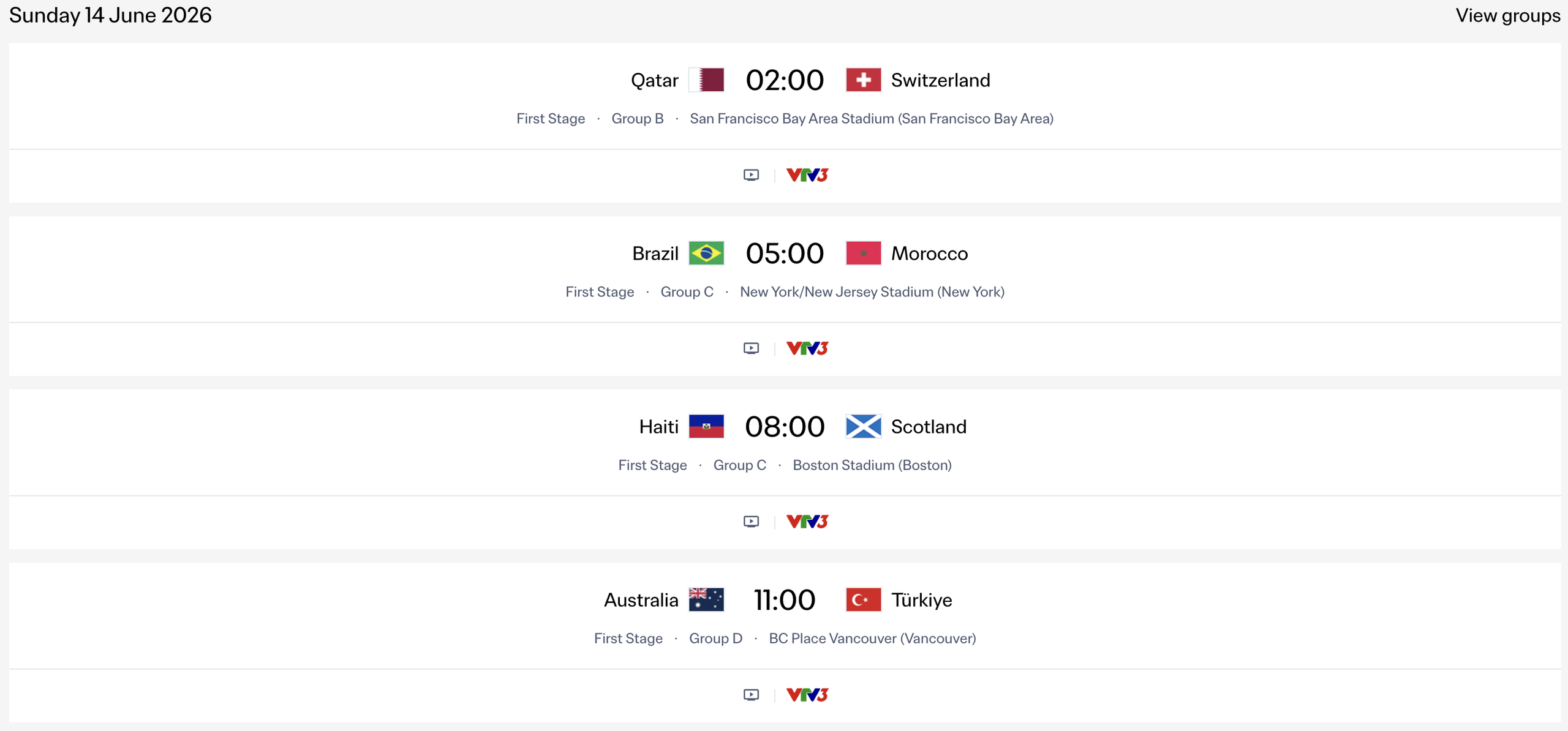Screen dimensions: 1568x731
Task: Click the VTV3 logo under Brazil vs Morocco
Action: (x=807, y=348)
